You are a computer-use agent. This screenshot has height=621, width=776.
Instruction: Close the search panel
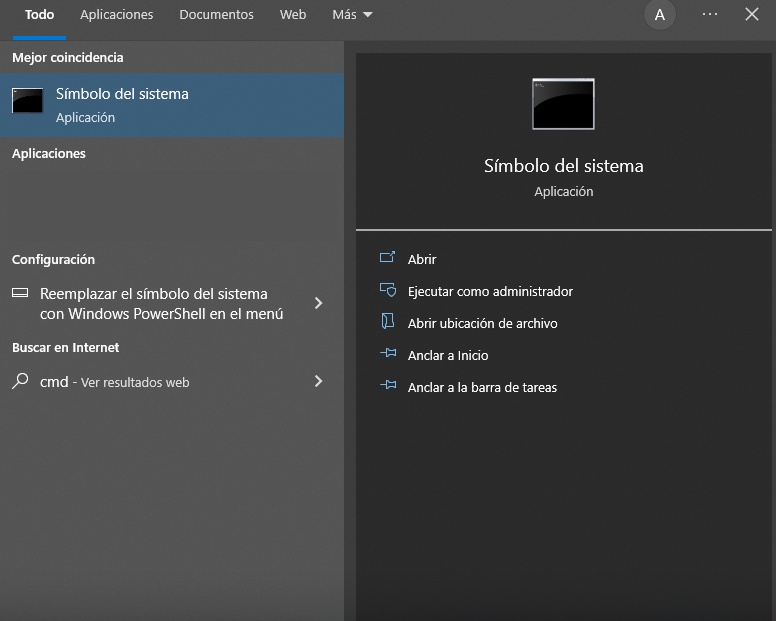click(x=752, y=14)
